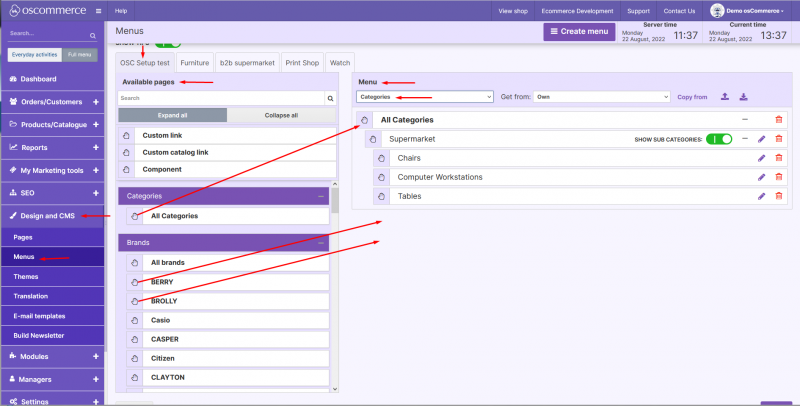Edit the Computer Workstations item with pencil icon
The height and width of the screenshot is (406, 800).
[761, 177]
